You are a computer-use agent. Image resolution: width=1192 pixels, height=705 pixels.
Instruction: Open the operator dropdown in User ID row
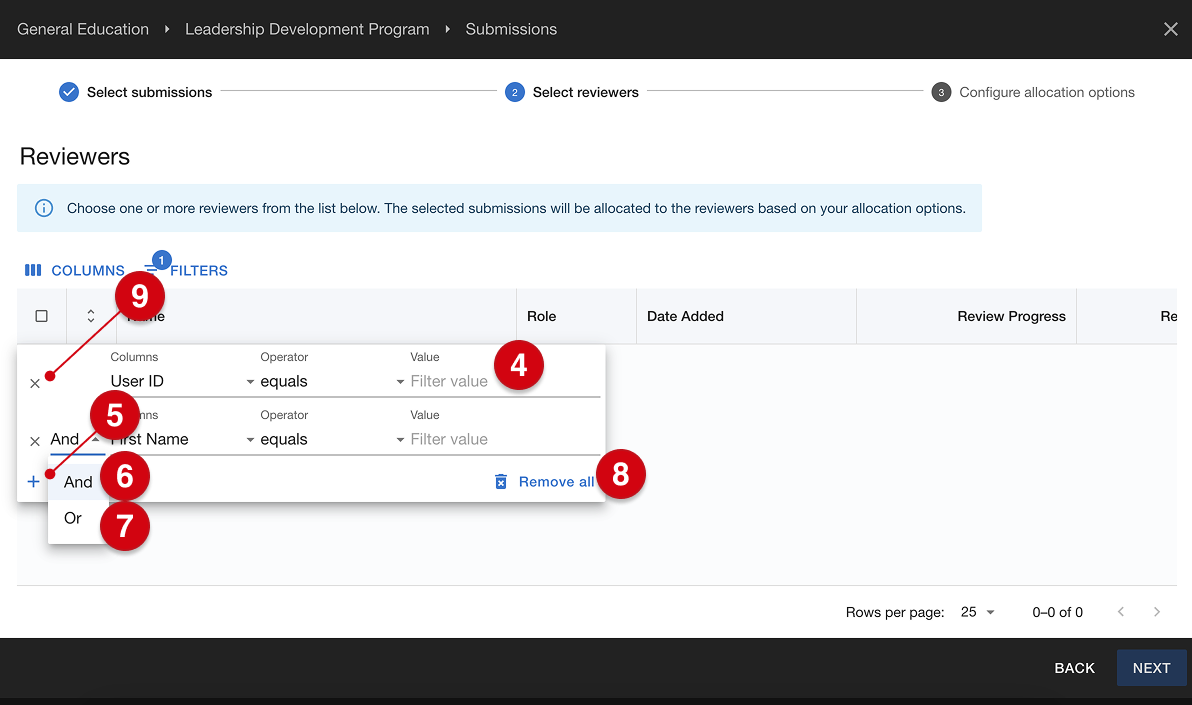pyautogui.click(x=332, y=381)
